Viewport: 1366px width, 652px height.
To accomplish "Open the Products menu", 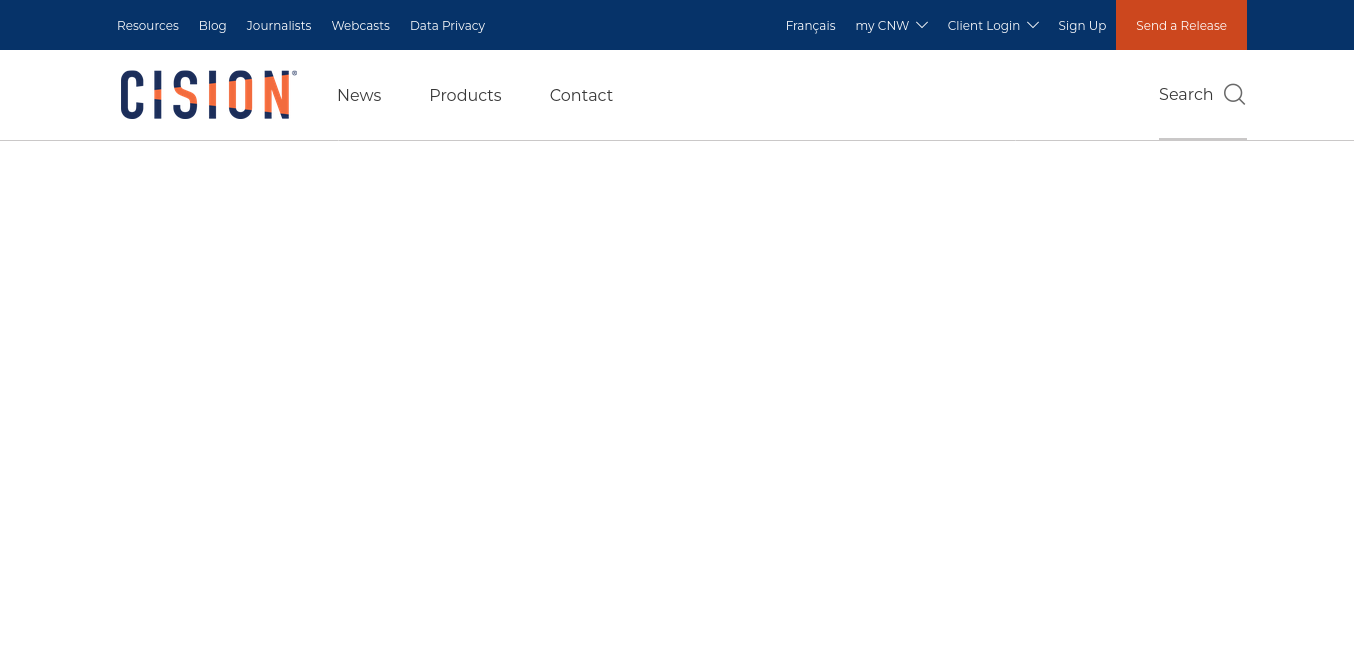I will point(465,95).
